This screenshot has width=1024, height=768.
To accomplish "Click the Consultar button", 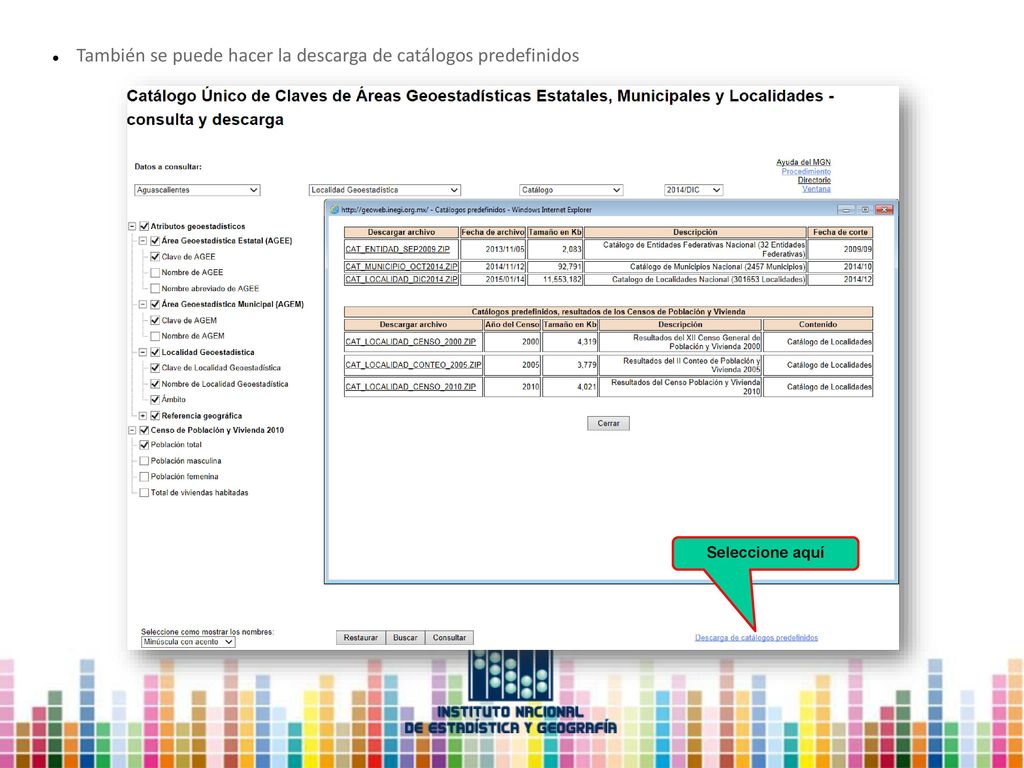I will click(449, 637).
